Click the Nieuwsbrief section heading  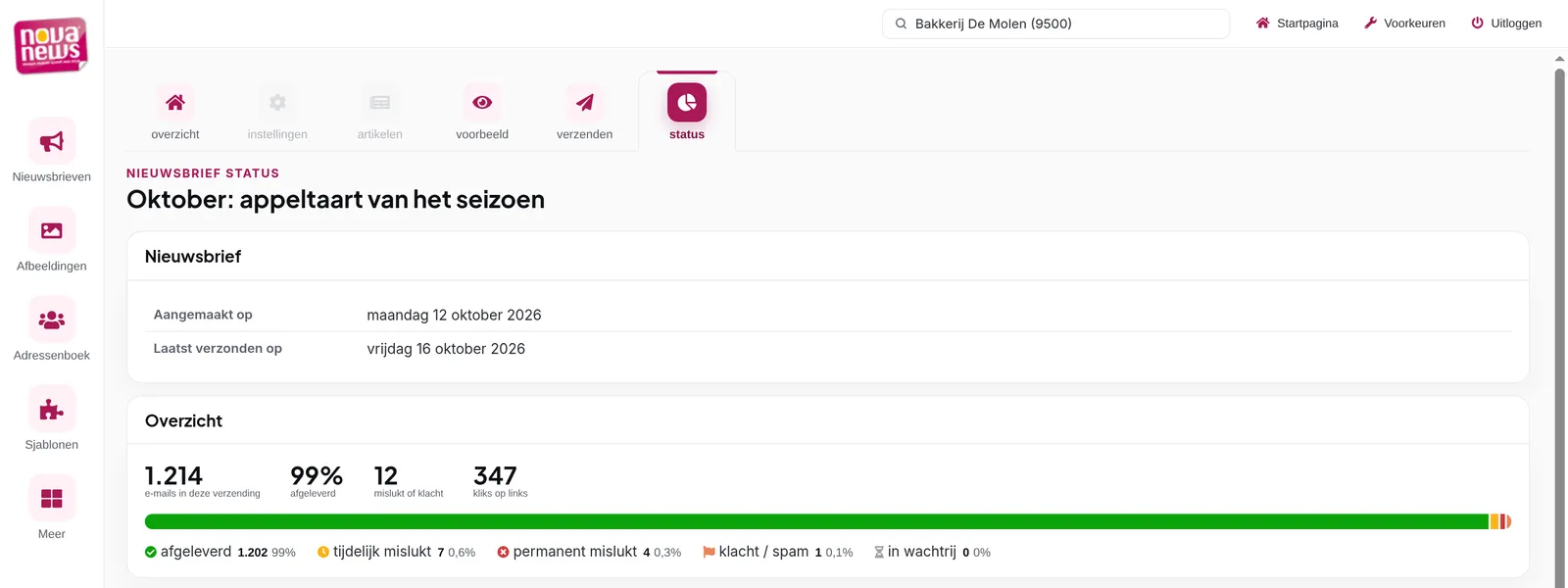click(193, 257)
